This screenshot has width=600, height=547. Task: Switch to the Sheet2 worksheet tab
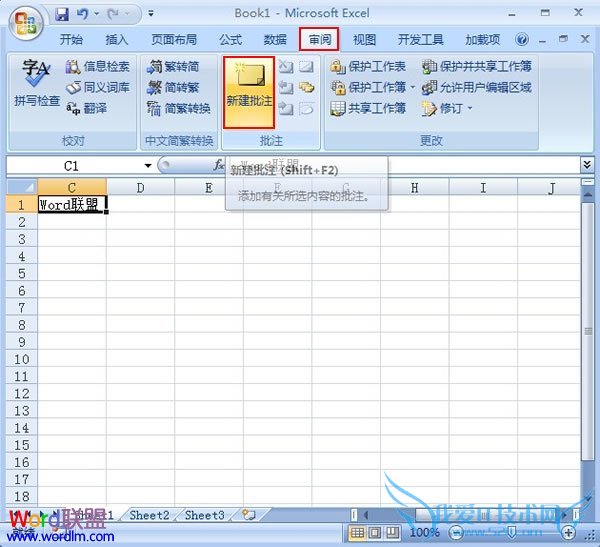pyautogui.click(x=148, y=515)
